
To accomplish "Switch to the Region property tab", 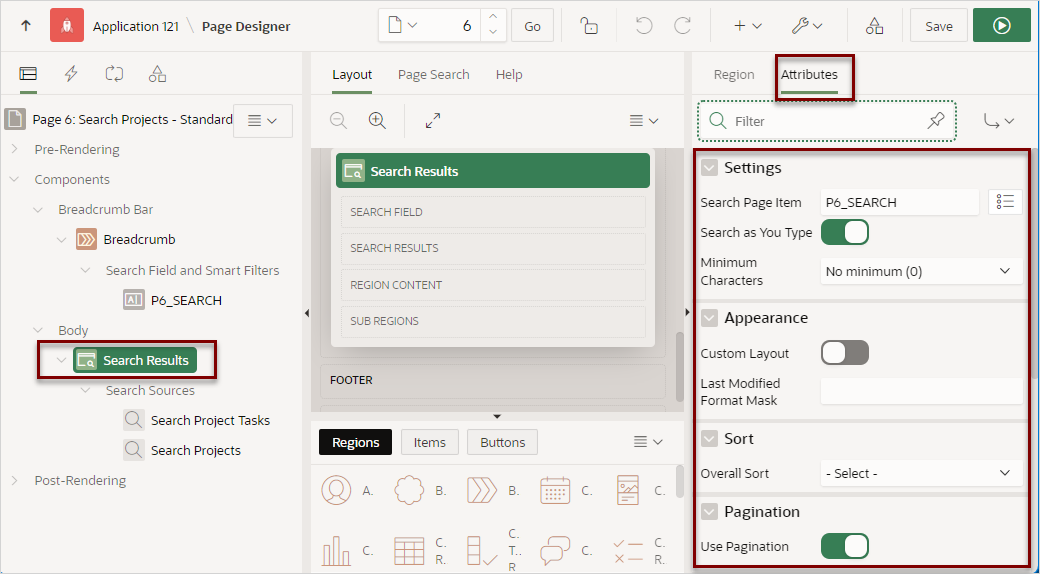I will tap(734, 74).
